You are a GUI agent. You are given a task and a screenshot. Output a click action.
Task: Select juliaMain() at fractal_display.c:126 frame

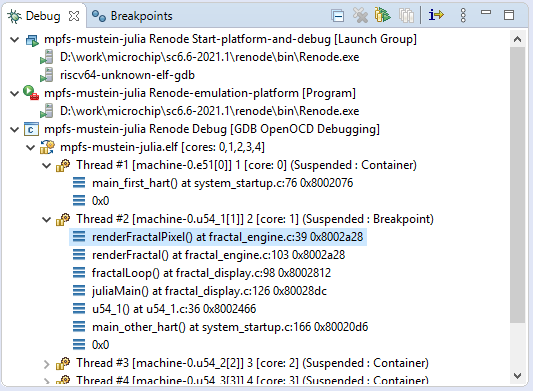click(209, 291)
